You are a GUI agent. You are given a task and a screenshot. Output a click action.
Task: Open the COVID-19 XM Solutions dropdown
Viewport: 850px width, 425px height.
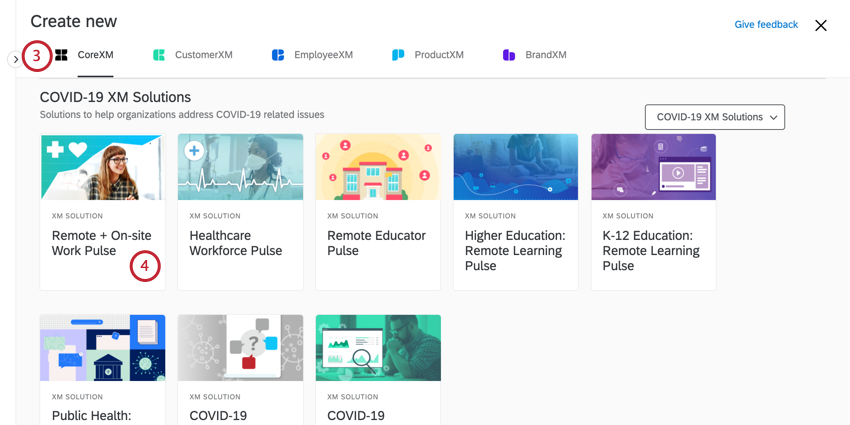tap(714, 117)
